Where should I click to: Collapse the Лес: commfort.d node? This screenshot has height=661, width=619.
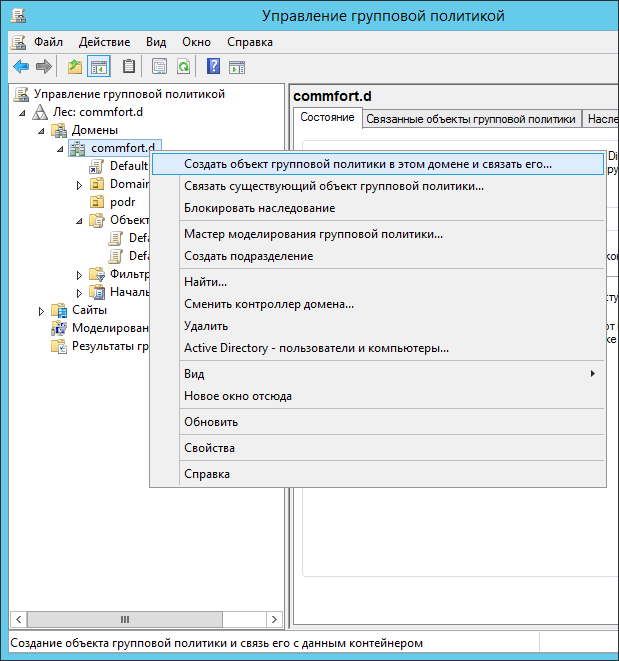23,113
